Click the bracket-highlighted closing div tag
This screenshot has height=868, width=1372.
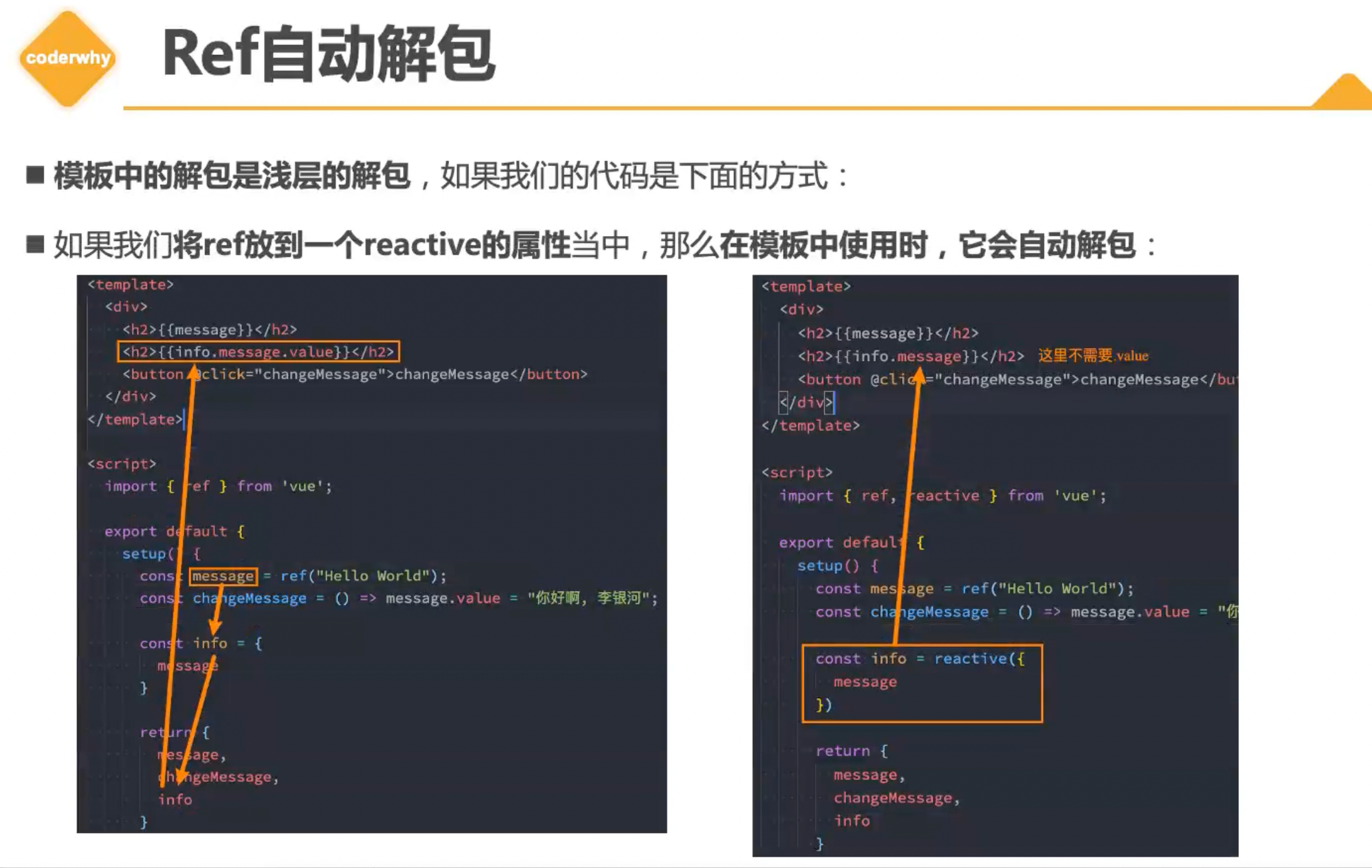point(806,403)
